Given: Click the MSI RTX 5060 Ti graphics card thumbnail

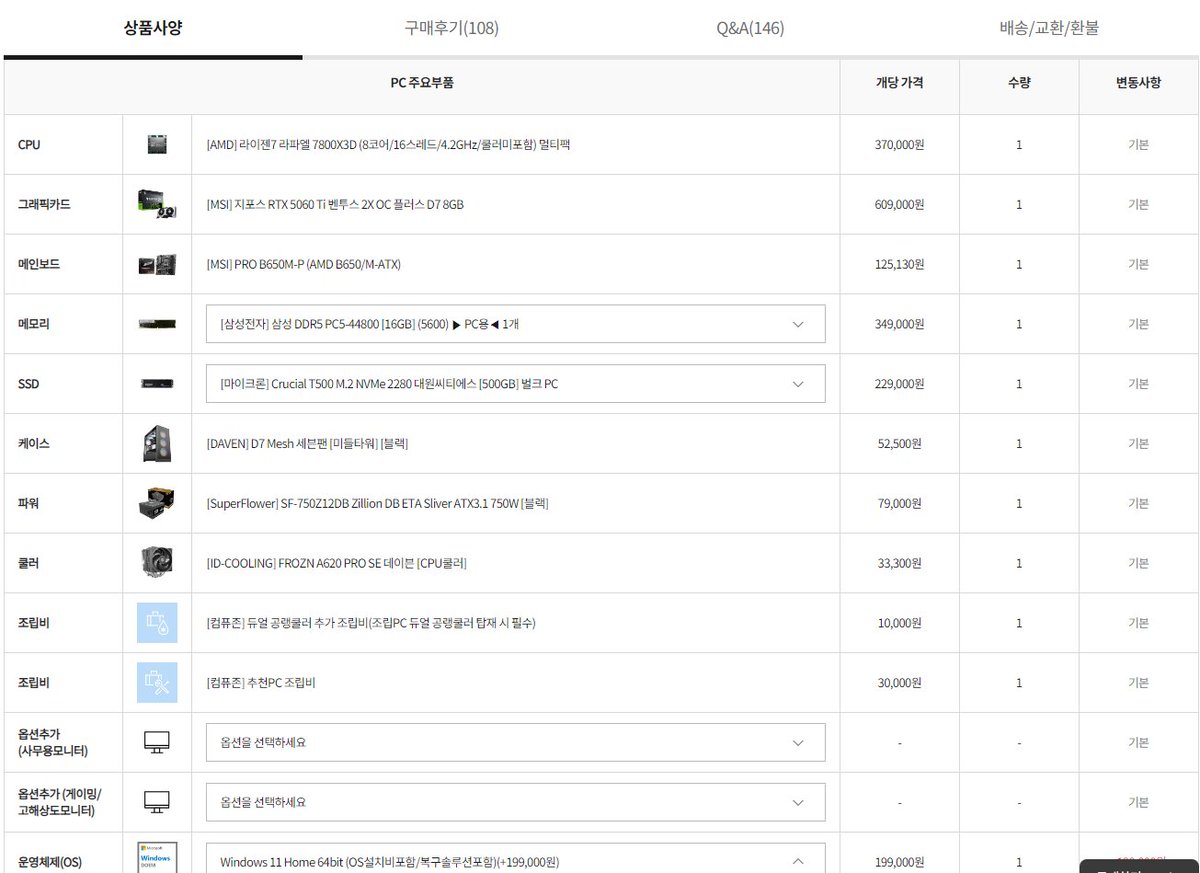Looking at the screenshot, I should pos(157,204).
